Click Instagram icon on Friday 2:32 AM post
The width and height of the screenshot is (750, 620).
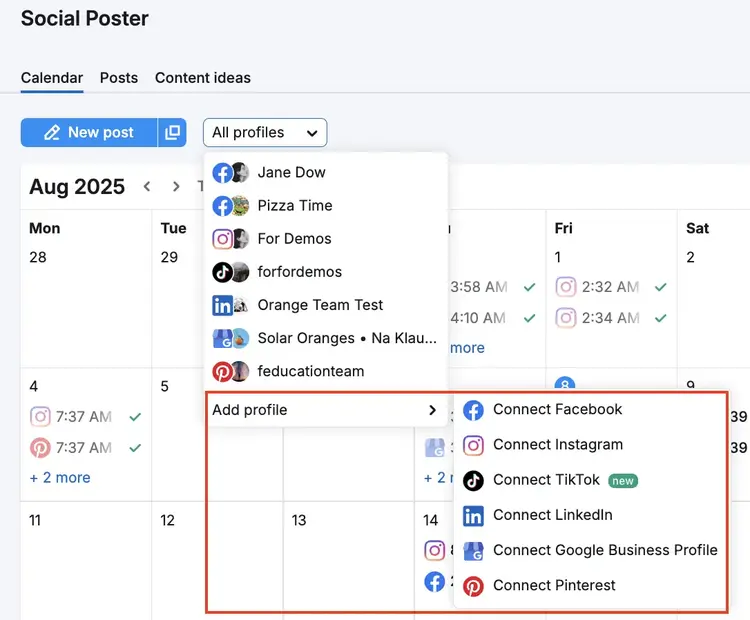point(565,287)
